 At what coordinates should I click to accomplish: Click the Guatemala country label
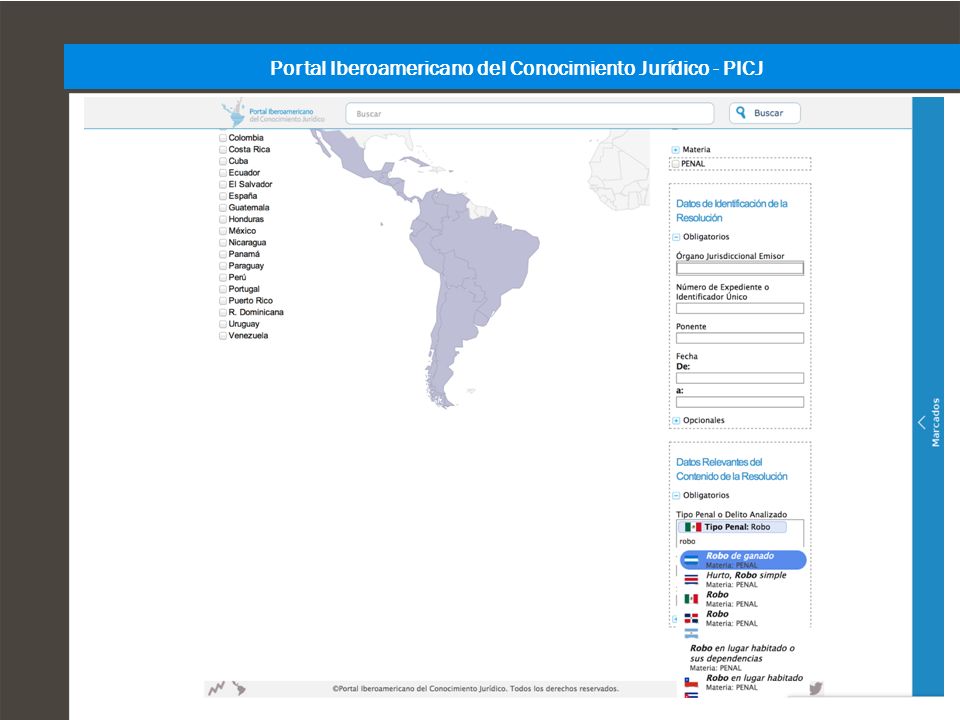[x=249, y=208]
